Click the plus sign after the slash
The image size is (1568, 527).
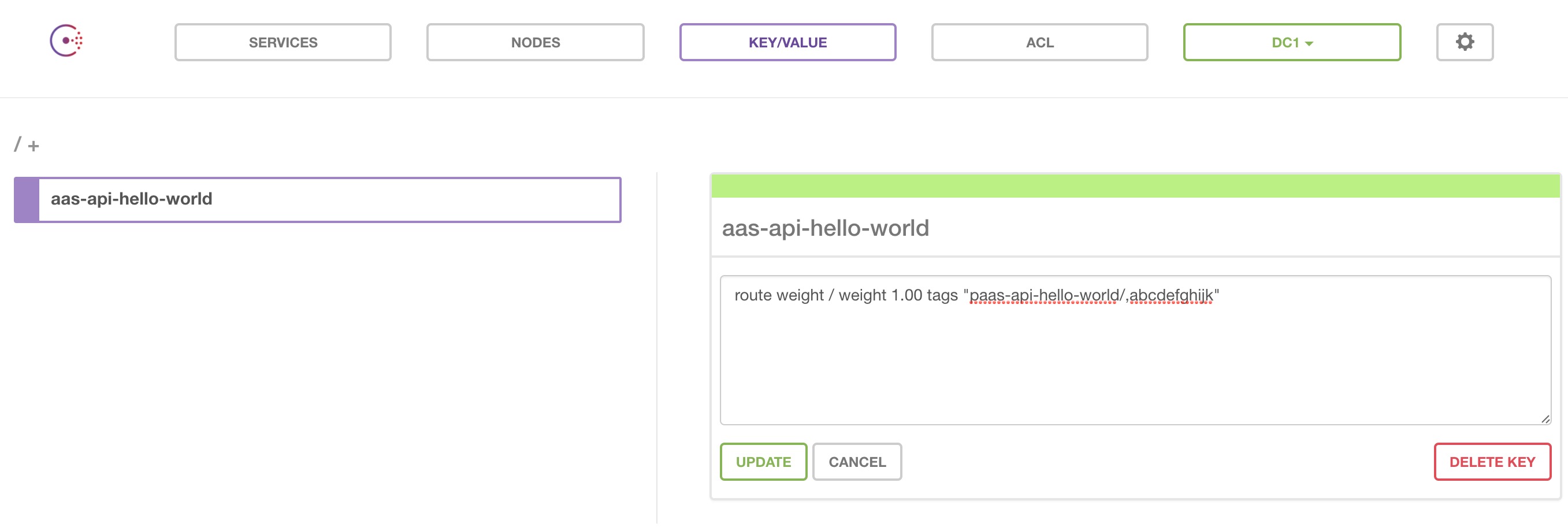[34, 146]
